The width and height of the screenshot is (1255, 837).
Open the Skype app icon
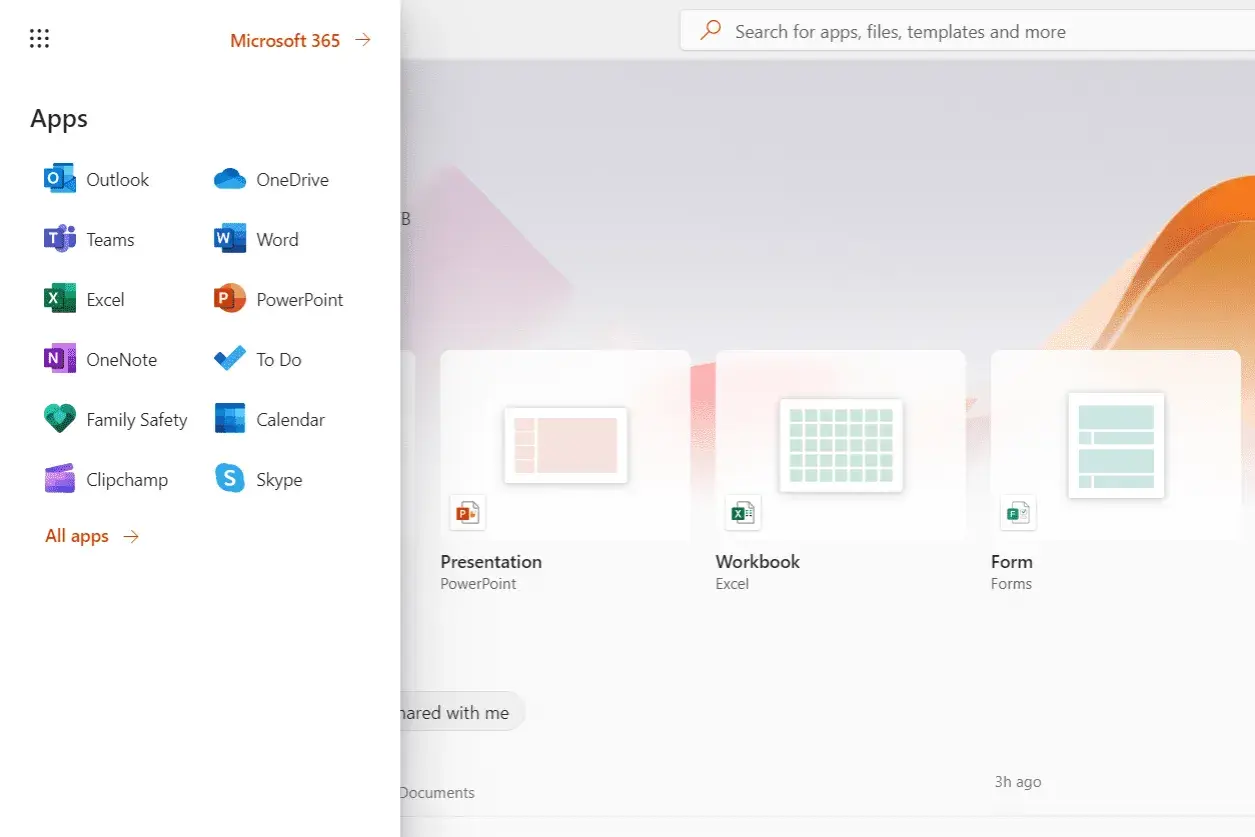(230, 480)
